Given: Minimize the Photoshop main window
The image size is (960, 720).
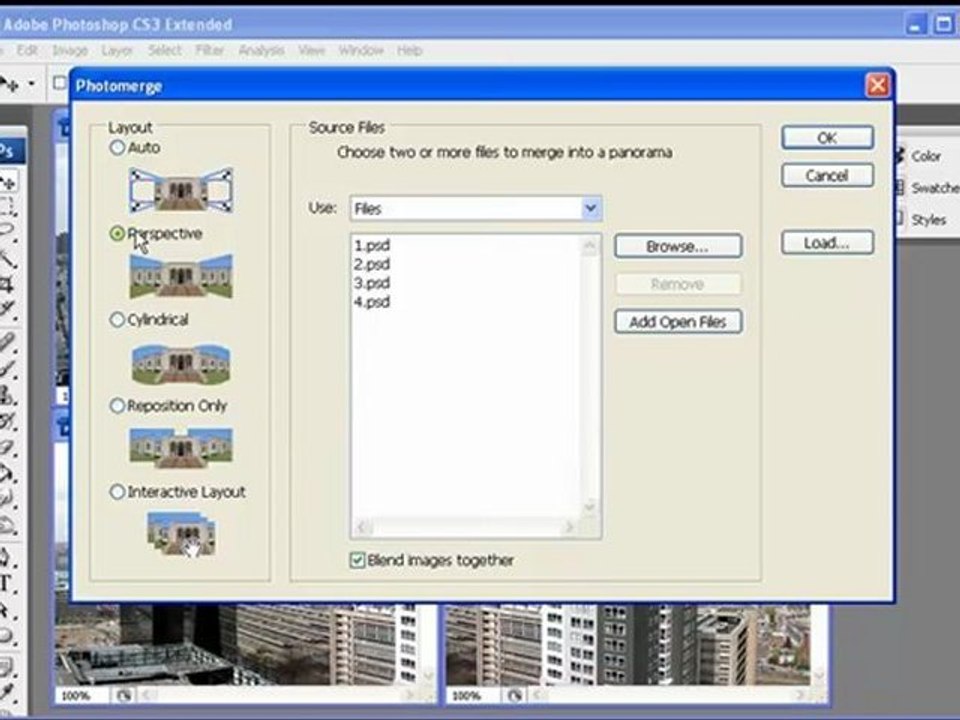Looking at the screenshot, I should (x=916, y=25).
